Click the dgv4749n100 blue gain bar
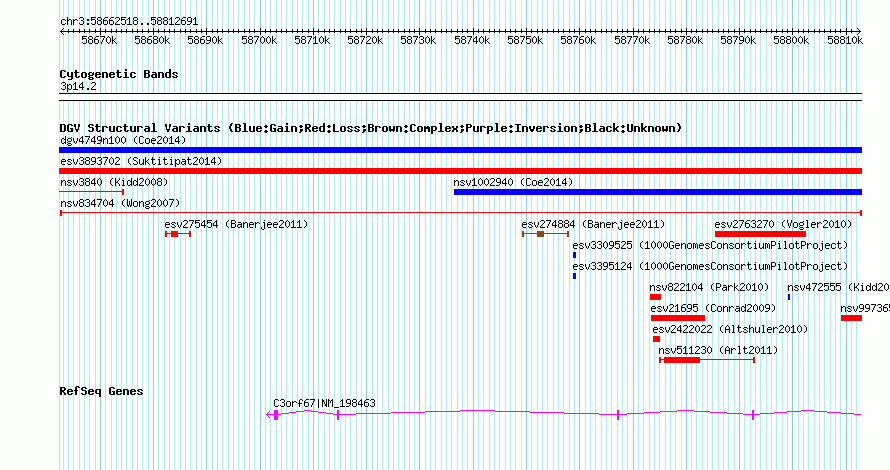Image resolution: width=890 pixels, height=470 pixels. [x=460, y=150]
